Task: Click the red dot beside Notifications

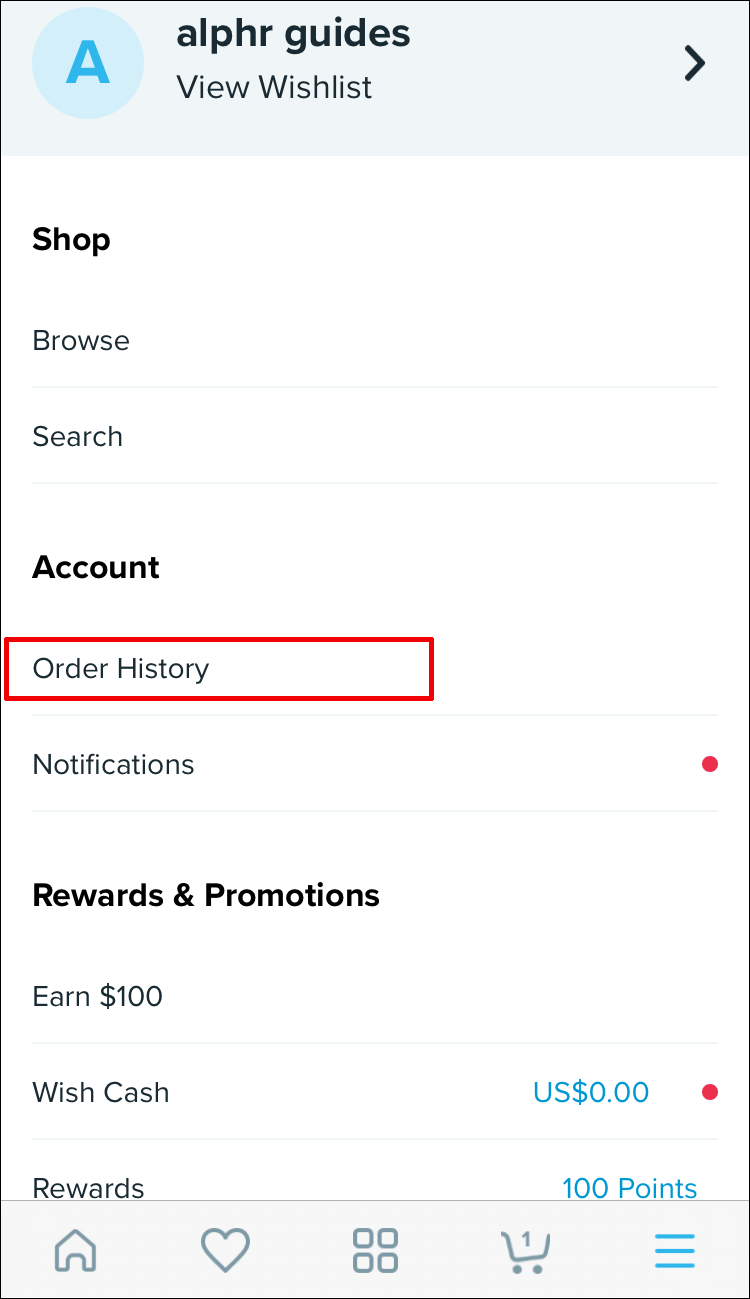Action: click(x=710, y=765)
